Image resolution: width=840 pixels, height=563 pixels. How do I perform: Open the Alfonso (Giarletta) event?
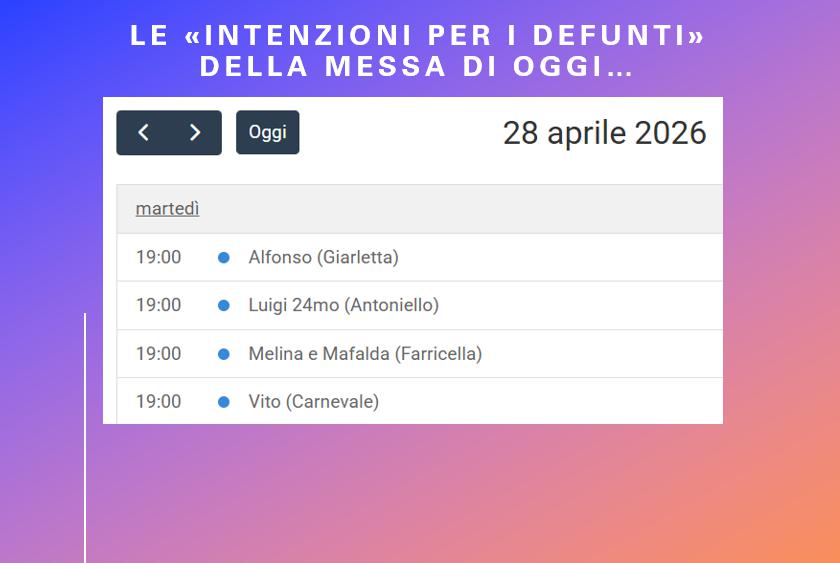tap(323, 257)
